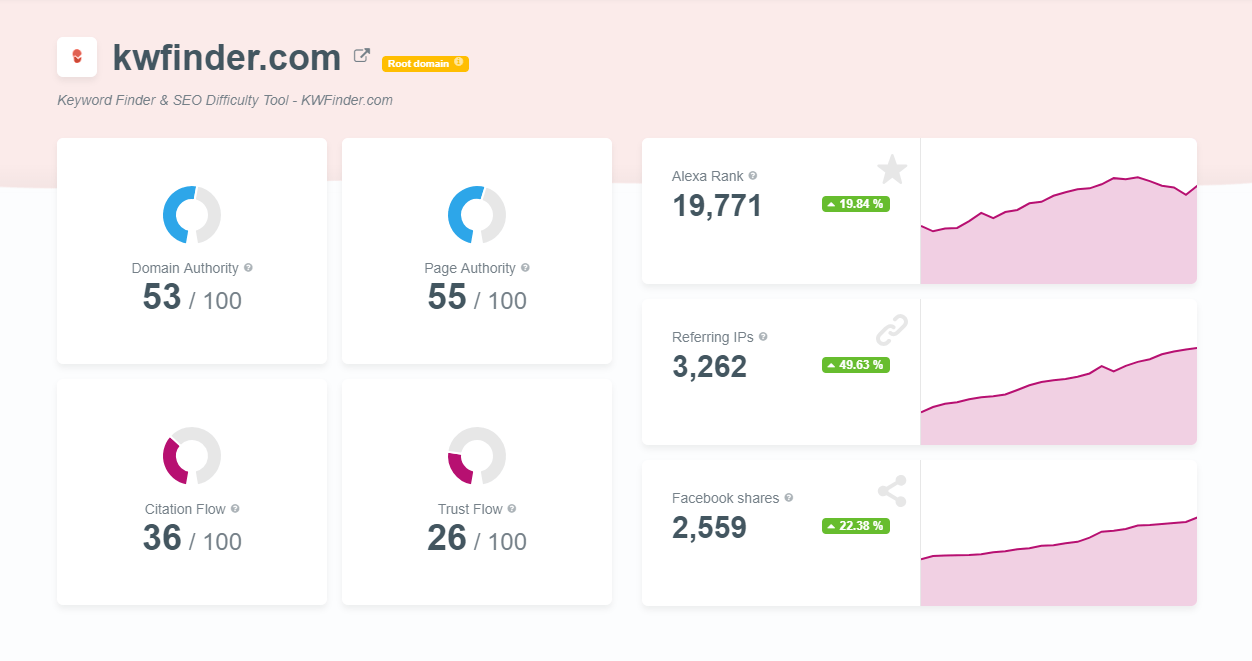Click the Domain Authority donut chart

click(x=192, y=214)
